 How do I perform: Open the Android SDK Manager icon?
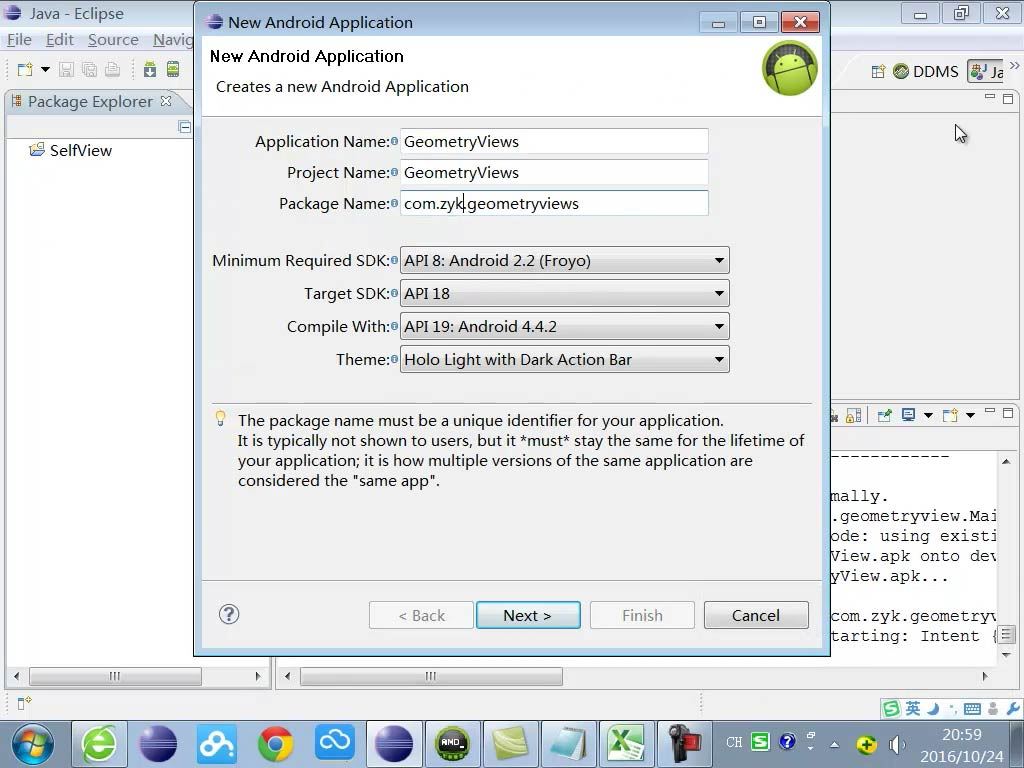pos(150,69)
